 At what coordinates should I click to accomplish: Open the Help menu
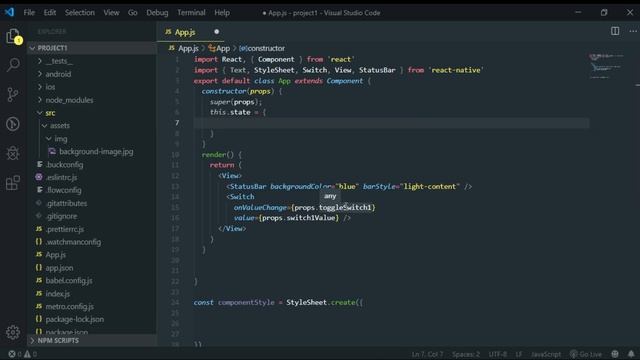point(222,13)
